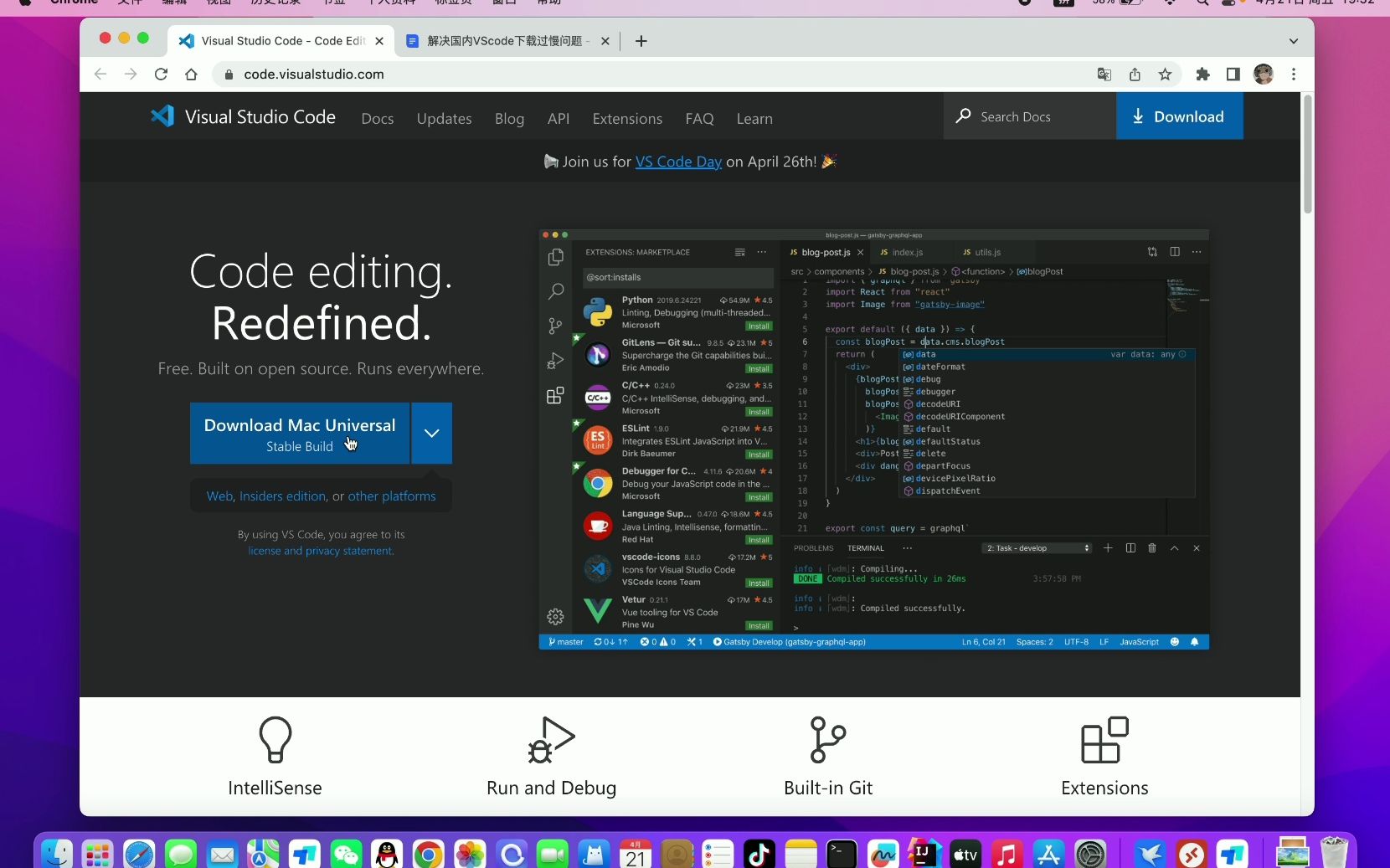This screenshot has height=868, width=1390.
Task: Open Extensions in the top navigation bar
Action: coord(627,119)
